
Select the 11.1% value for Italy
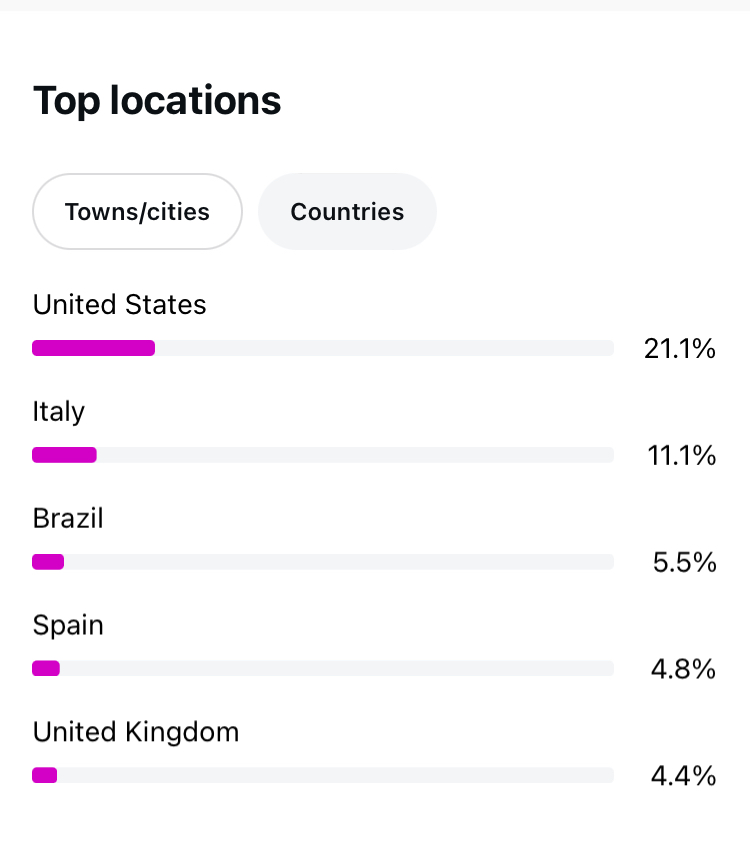[x=682, y=456]
